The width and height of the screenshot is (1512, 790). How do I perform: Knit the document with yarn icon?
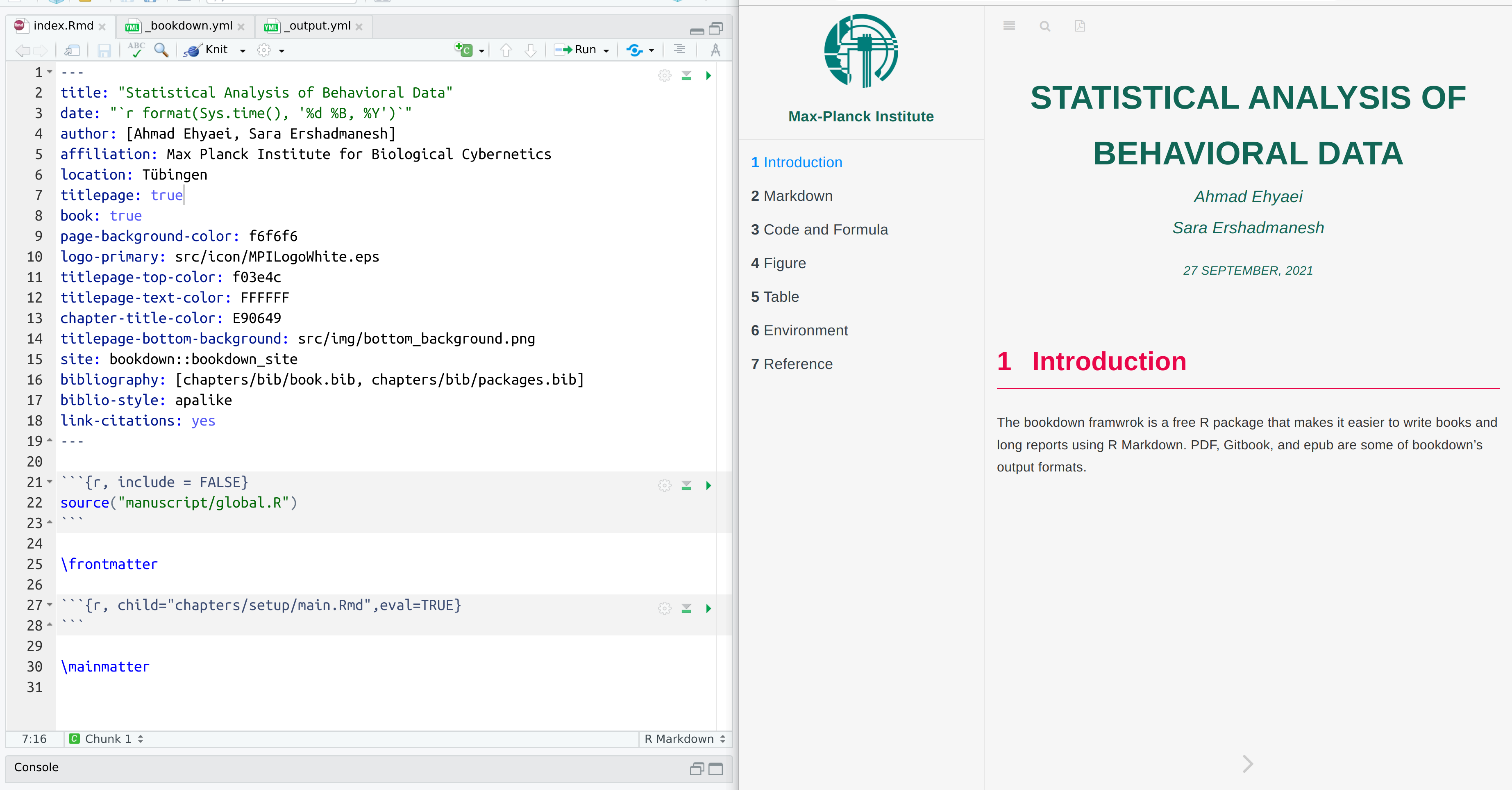(205, 50)
